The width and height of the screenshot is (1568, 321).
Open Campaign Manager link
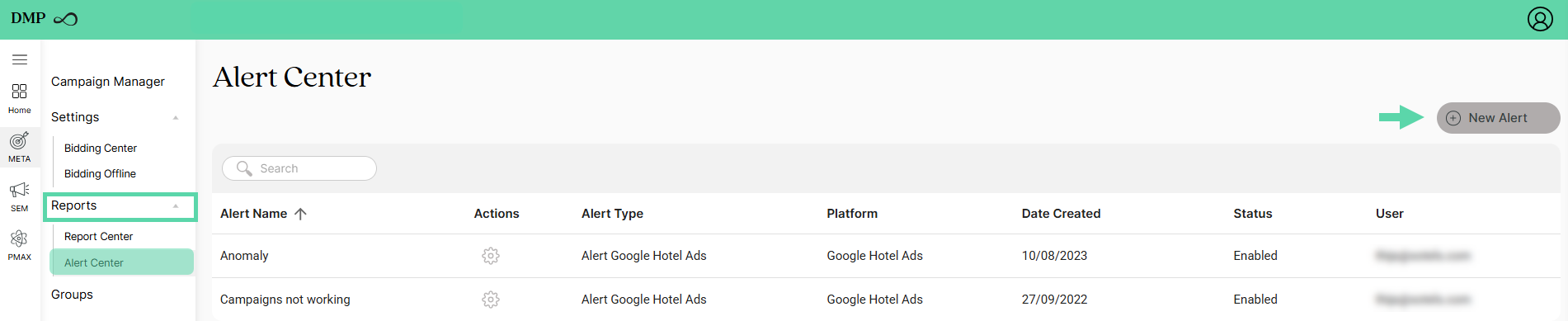pos(108,82)
